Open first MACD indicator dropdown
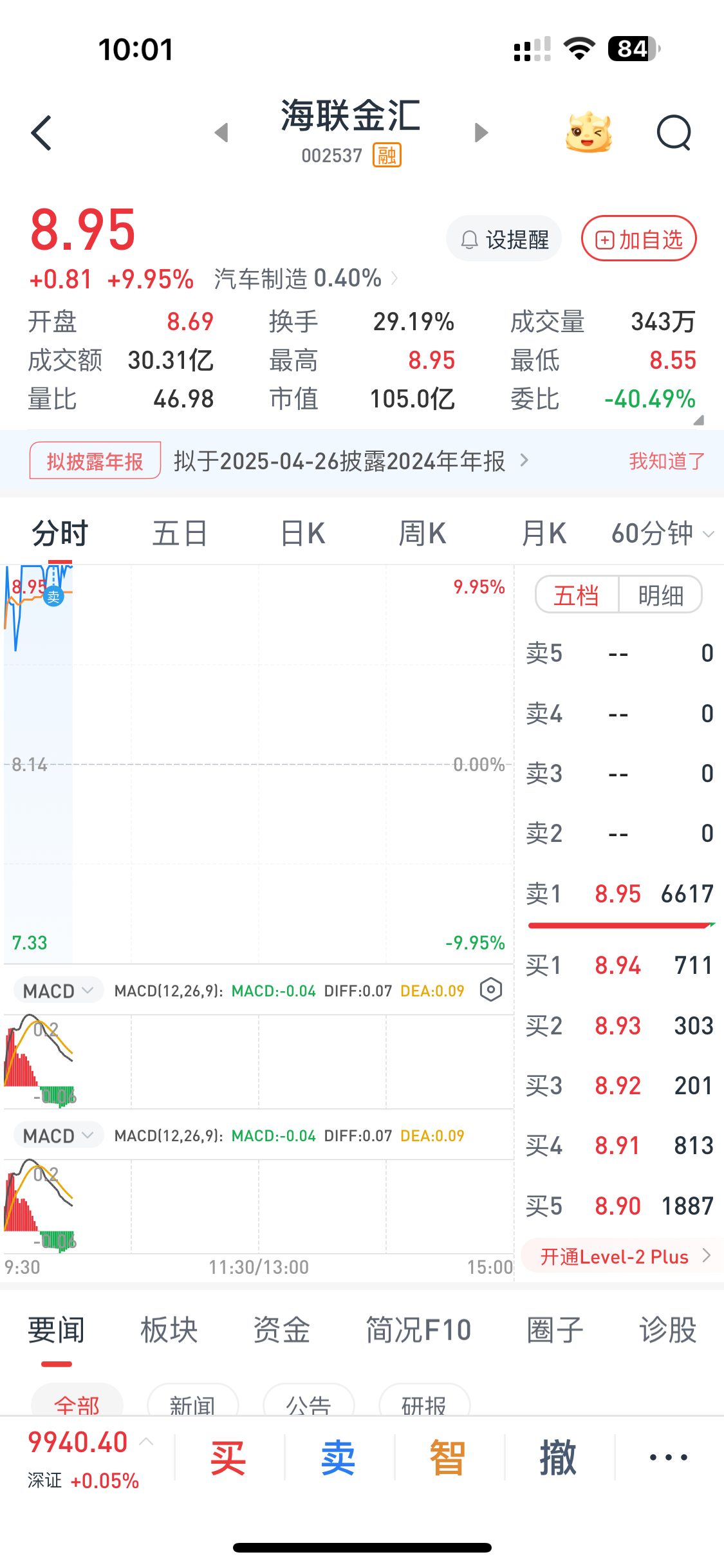Screen dimensions: 724x1568 tap(58, 991)
